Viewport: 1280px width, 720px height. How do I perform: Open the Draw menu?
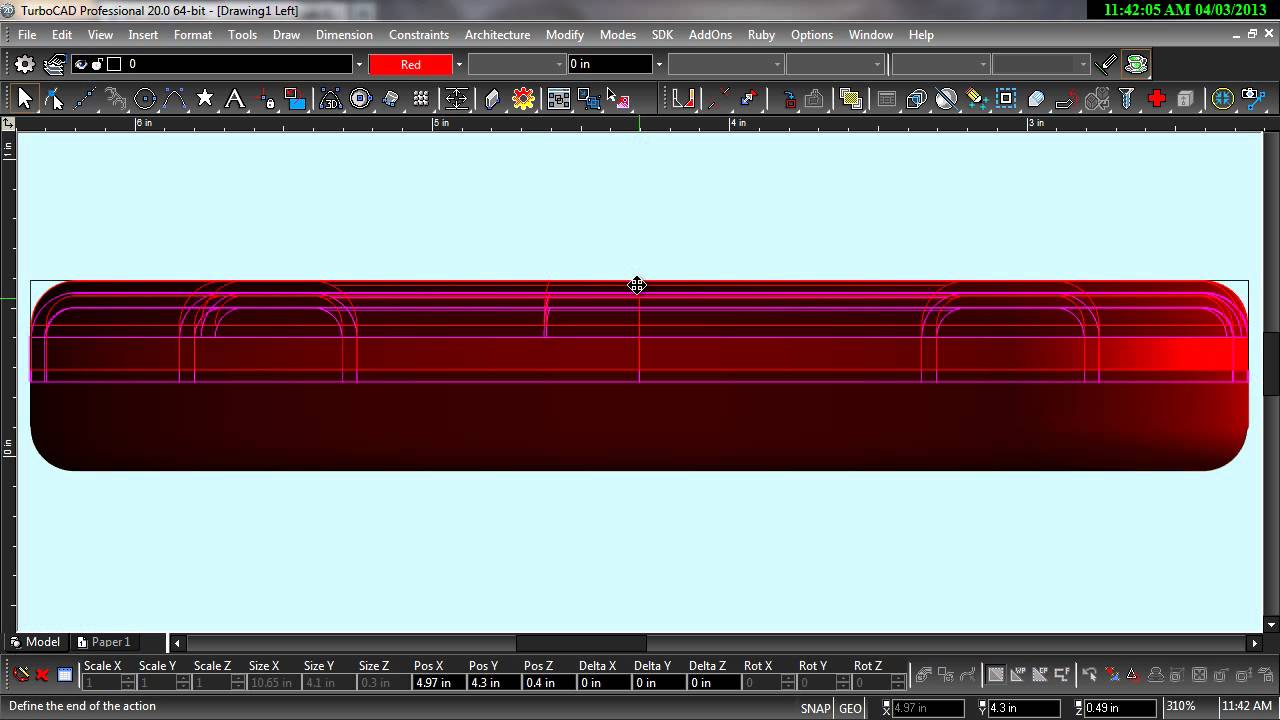(286, 34)
